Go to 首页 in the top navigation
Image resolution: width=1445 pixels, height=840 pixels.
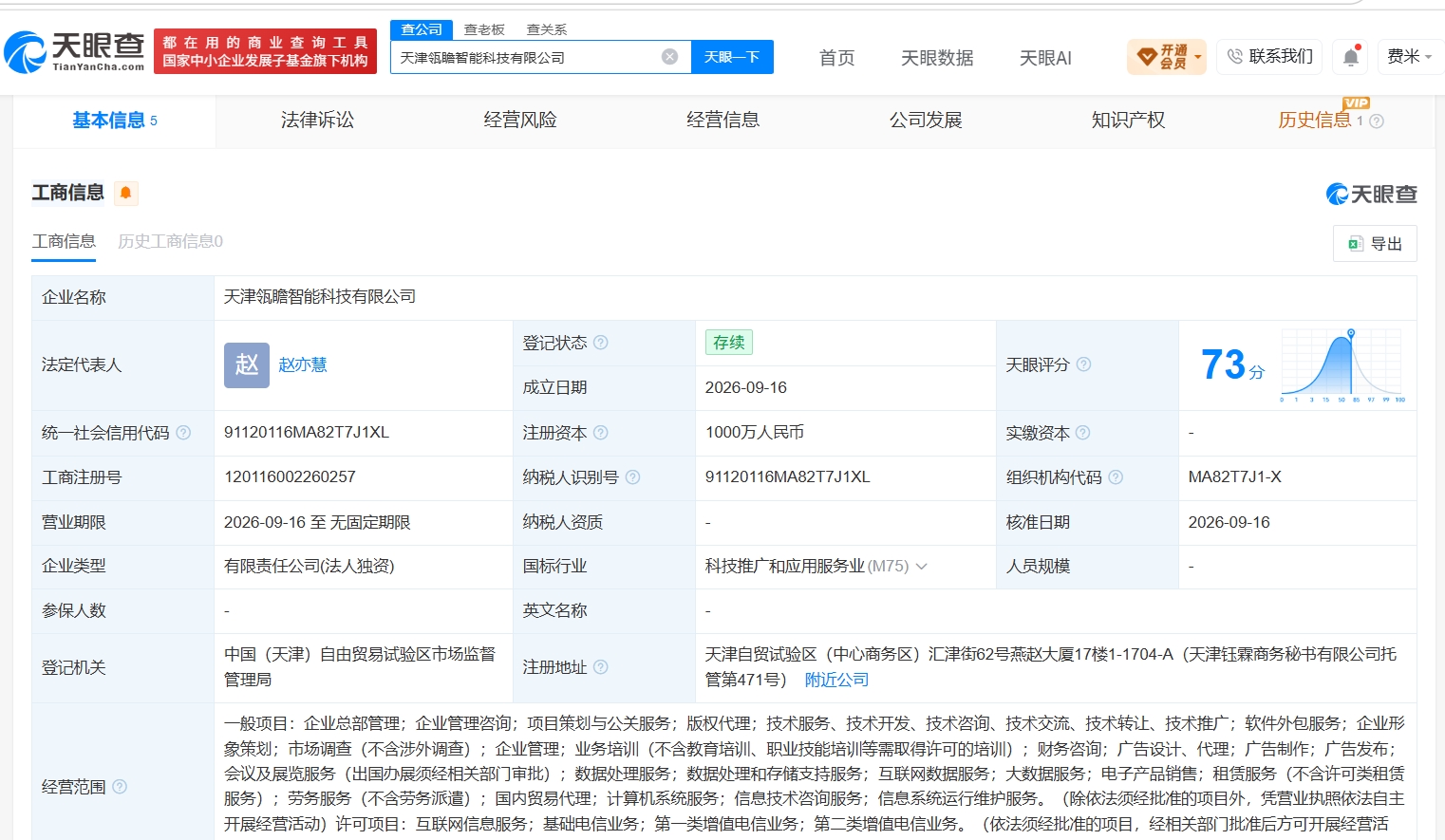(837, 58)
